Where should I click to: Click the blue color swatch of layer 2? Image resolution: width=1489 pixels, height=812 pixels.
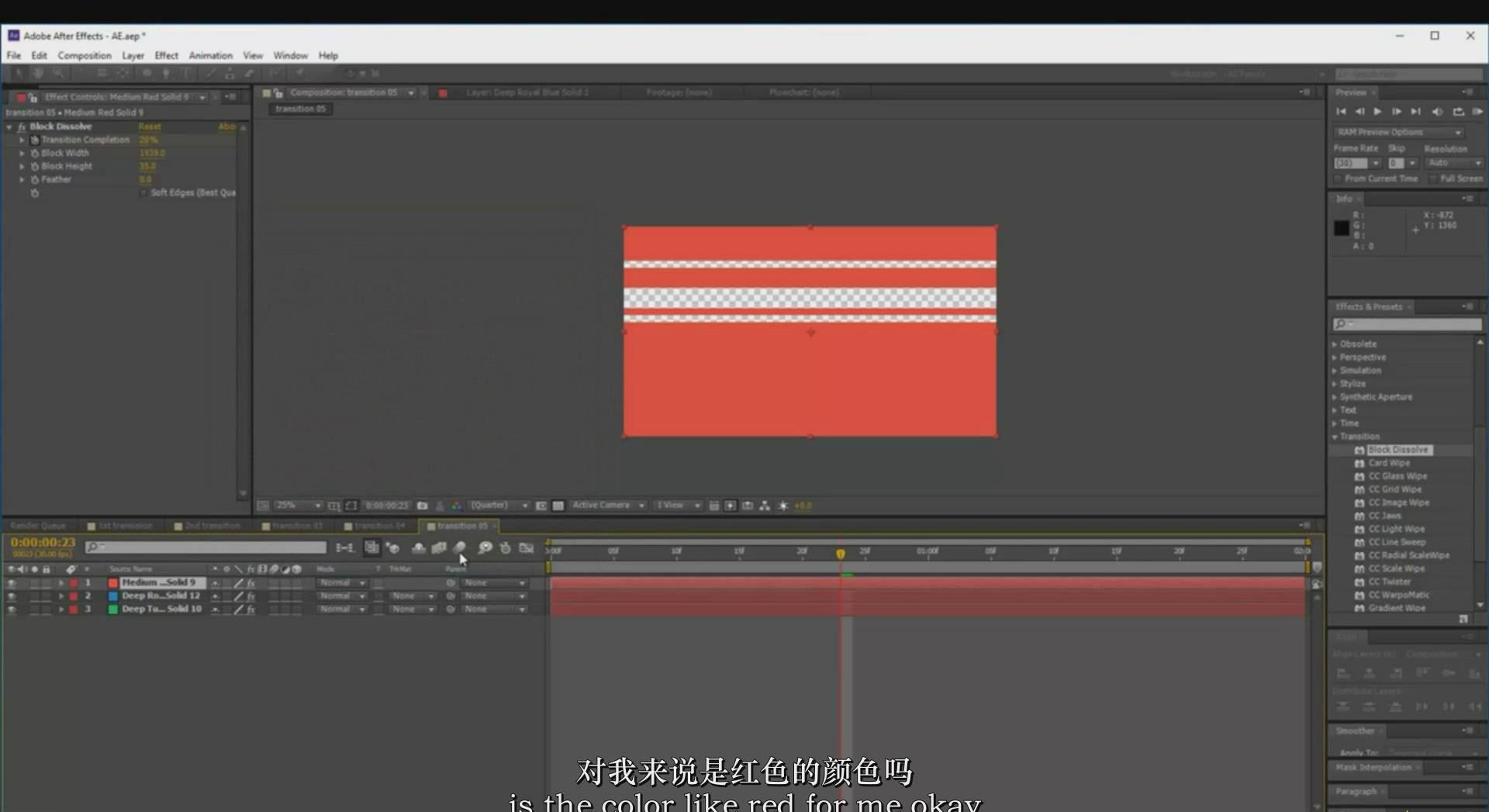coord(113,596)
